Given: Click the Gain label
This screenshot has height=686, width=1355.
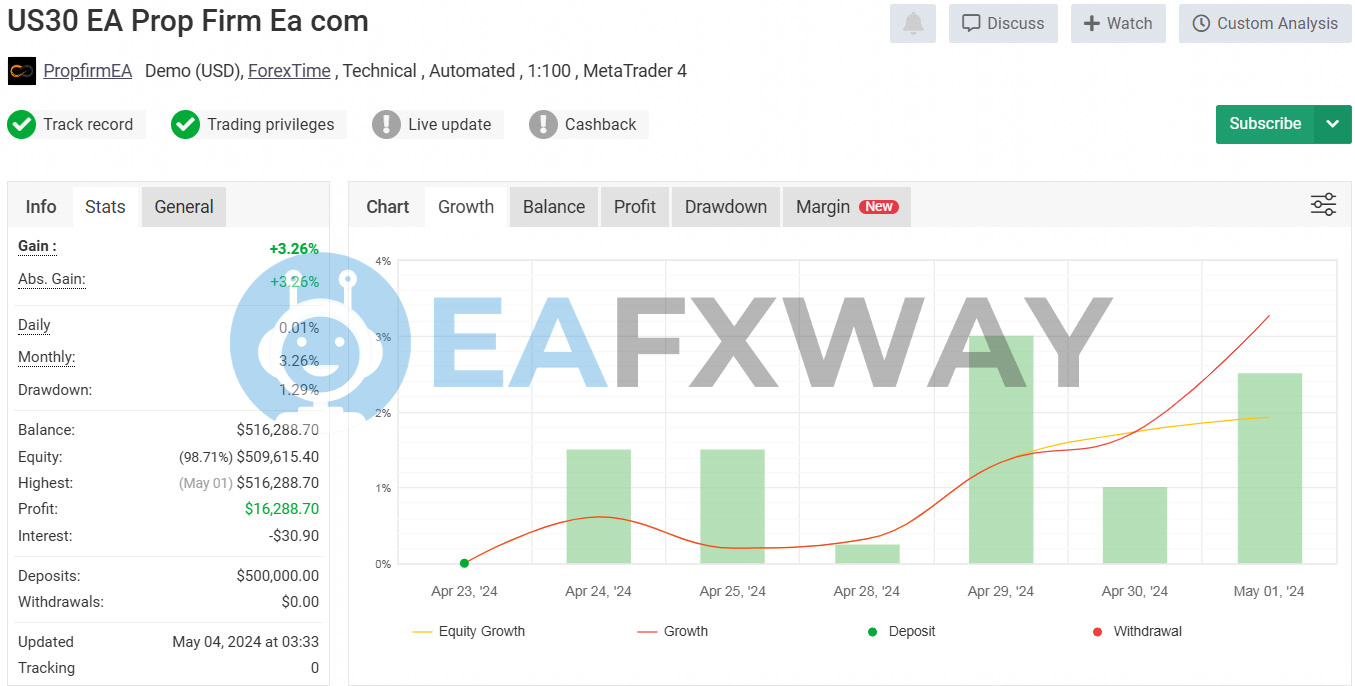Looking at the screenshot, I should click(38, 246).
